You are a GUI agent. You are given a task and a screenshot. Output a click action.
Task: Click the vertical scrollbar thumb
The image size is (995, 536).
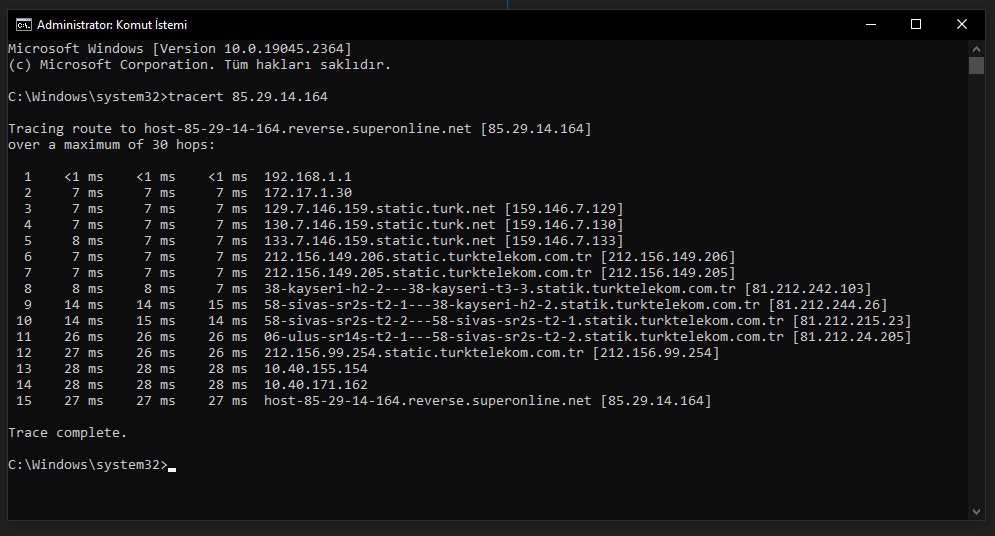976,65
